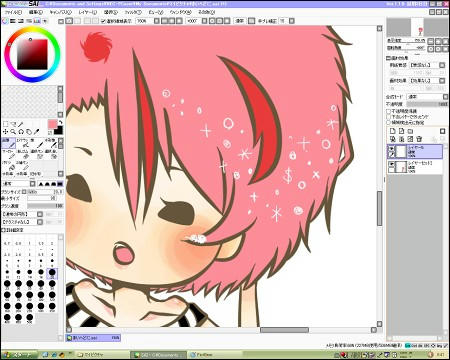Choose the Marker (マーカー) tool

9,154
